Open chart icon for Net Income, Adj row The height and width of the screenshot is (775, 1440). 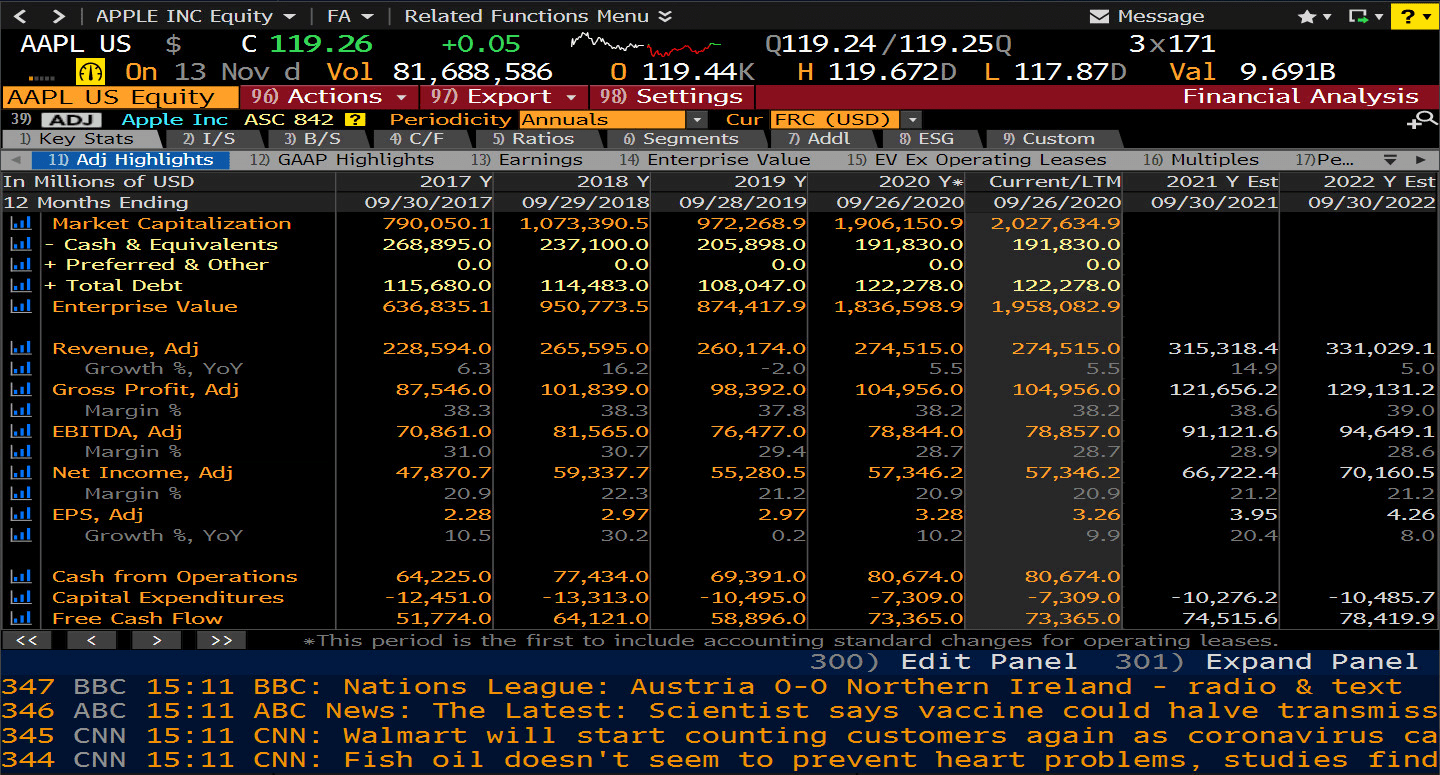tap(20, 473)
